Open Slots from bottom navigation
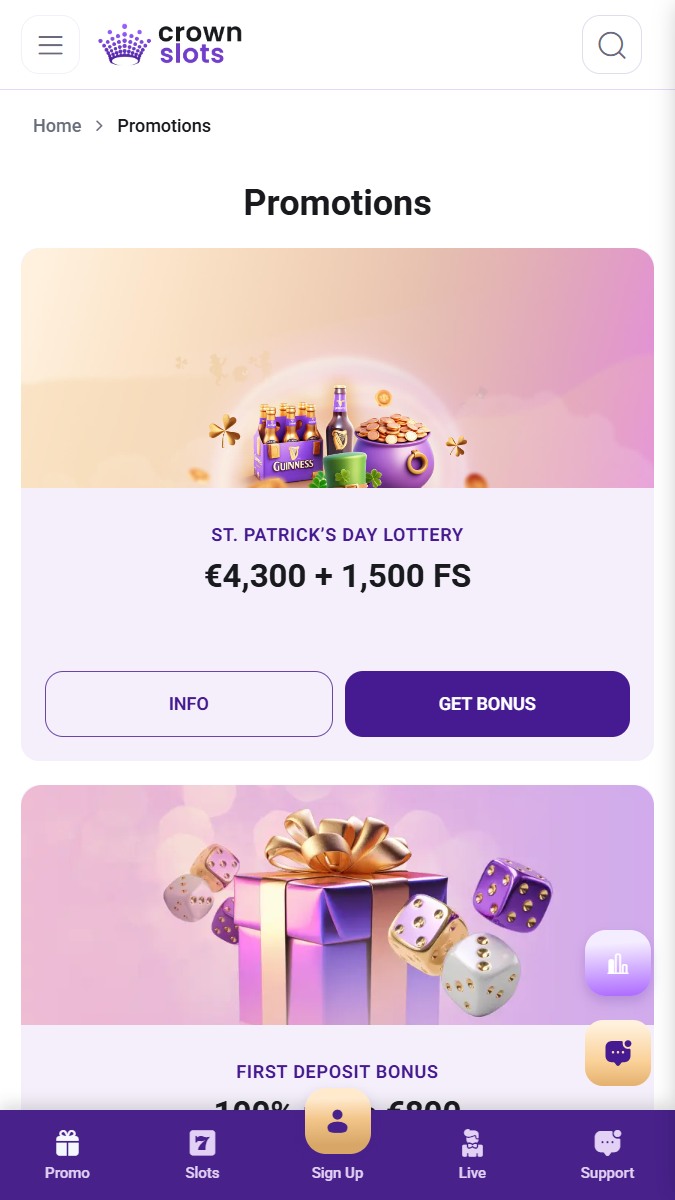This screenshot has height=1200, width=675. pos(202,1155)
